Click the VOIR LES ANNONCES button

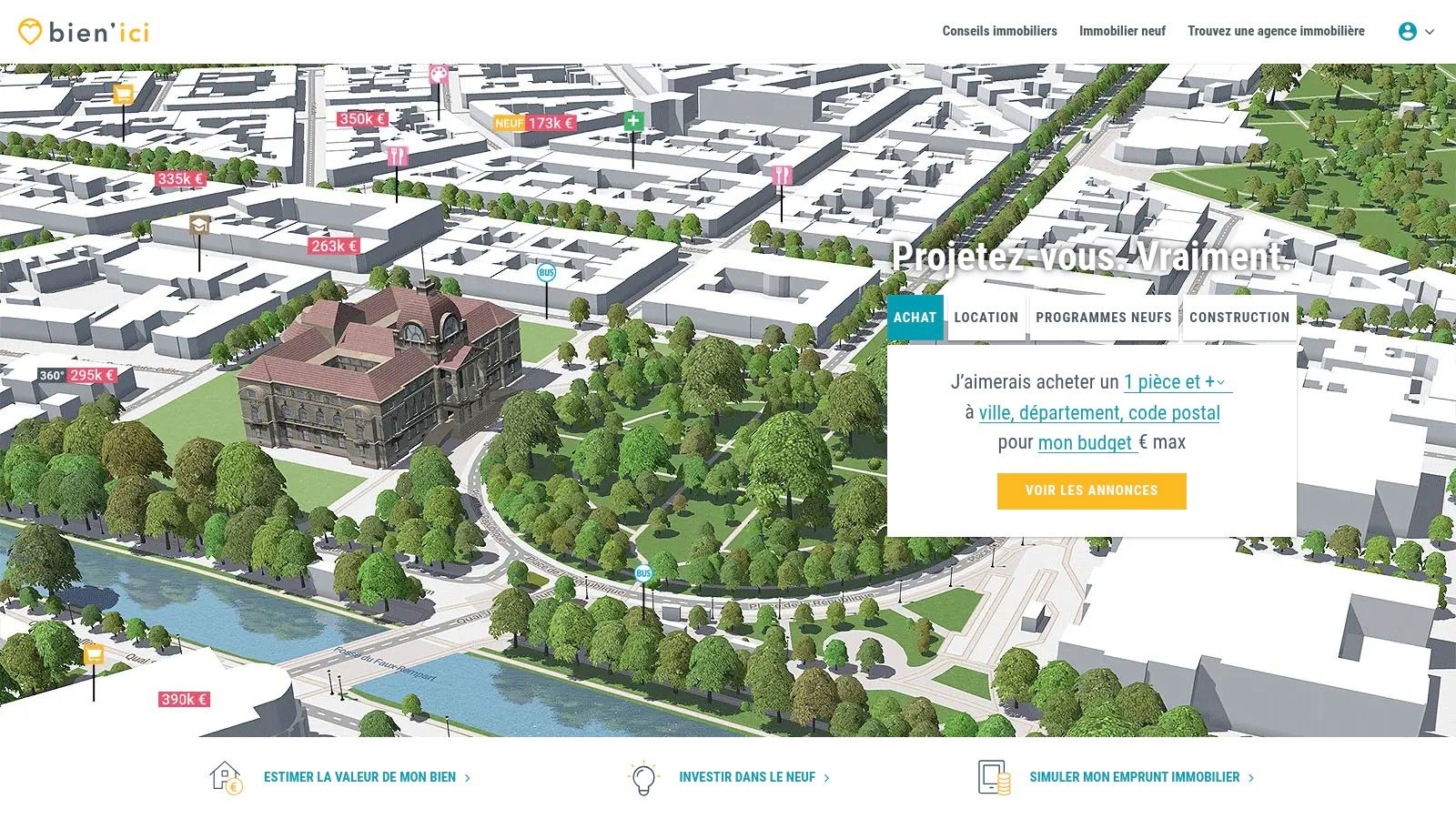point(1092,490)
